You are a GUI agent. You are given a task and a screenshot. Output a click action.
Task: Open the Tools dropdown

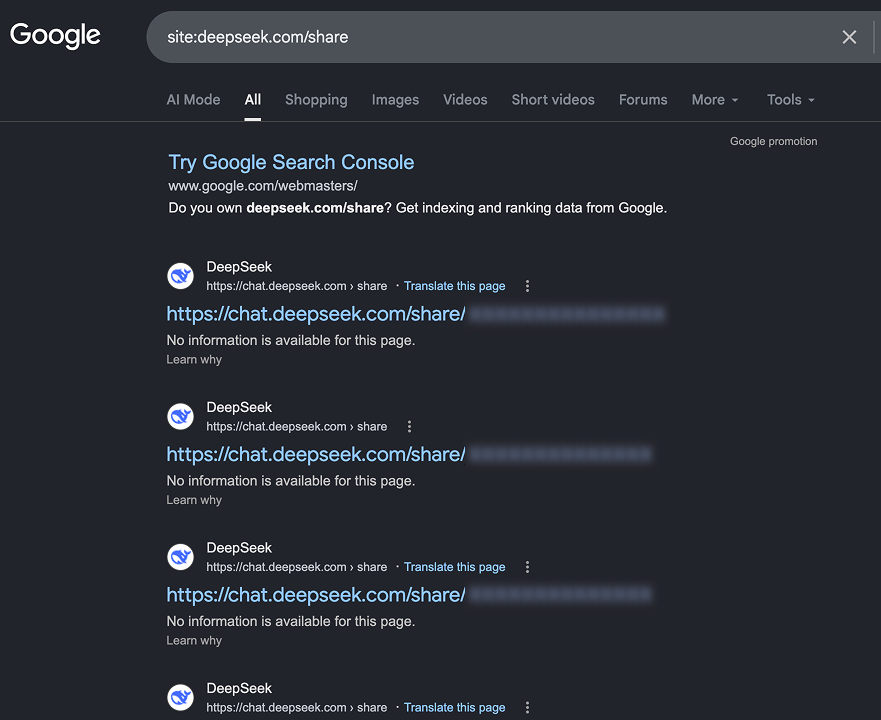(791, 100)
